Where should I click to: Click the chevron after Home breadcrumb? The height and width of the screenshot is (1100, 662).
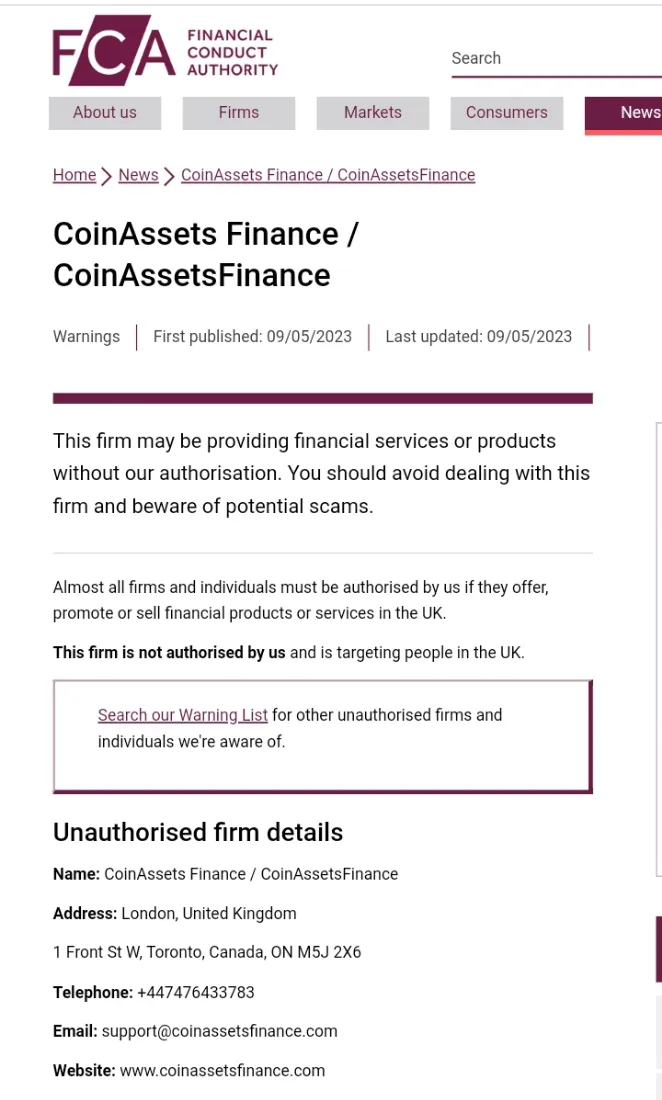click(x=107, y=176)
